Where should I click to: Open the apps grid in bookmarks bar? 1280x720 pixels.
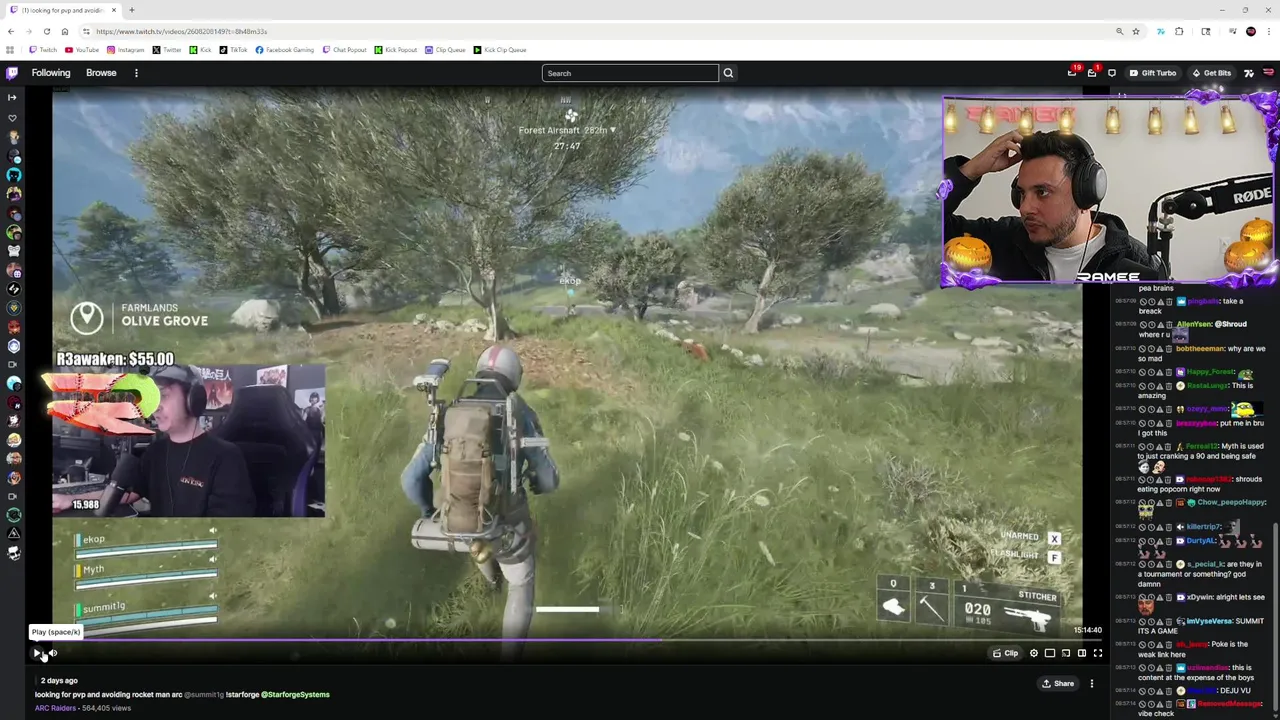[x=10, y=50]
